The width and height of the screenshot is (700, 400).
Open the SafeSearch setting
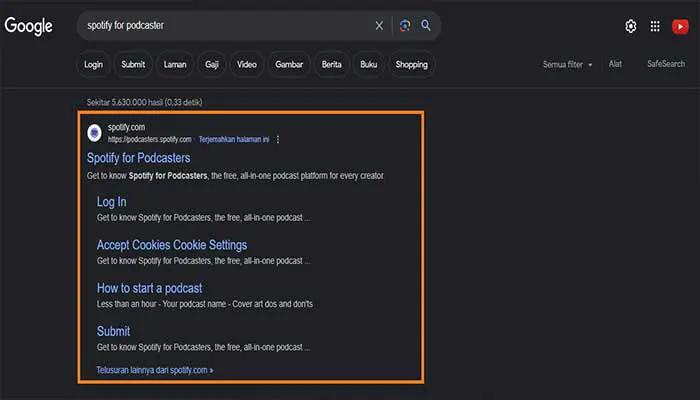click(x=666, y=64)
